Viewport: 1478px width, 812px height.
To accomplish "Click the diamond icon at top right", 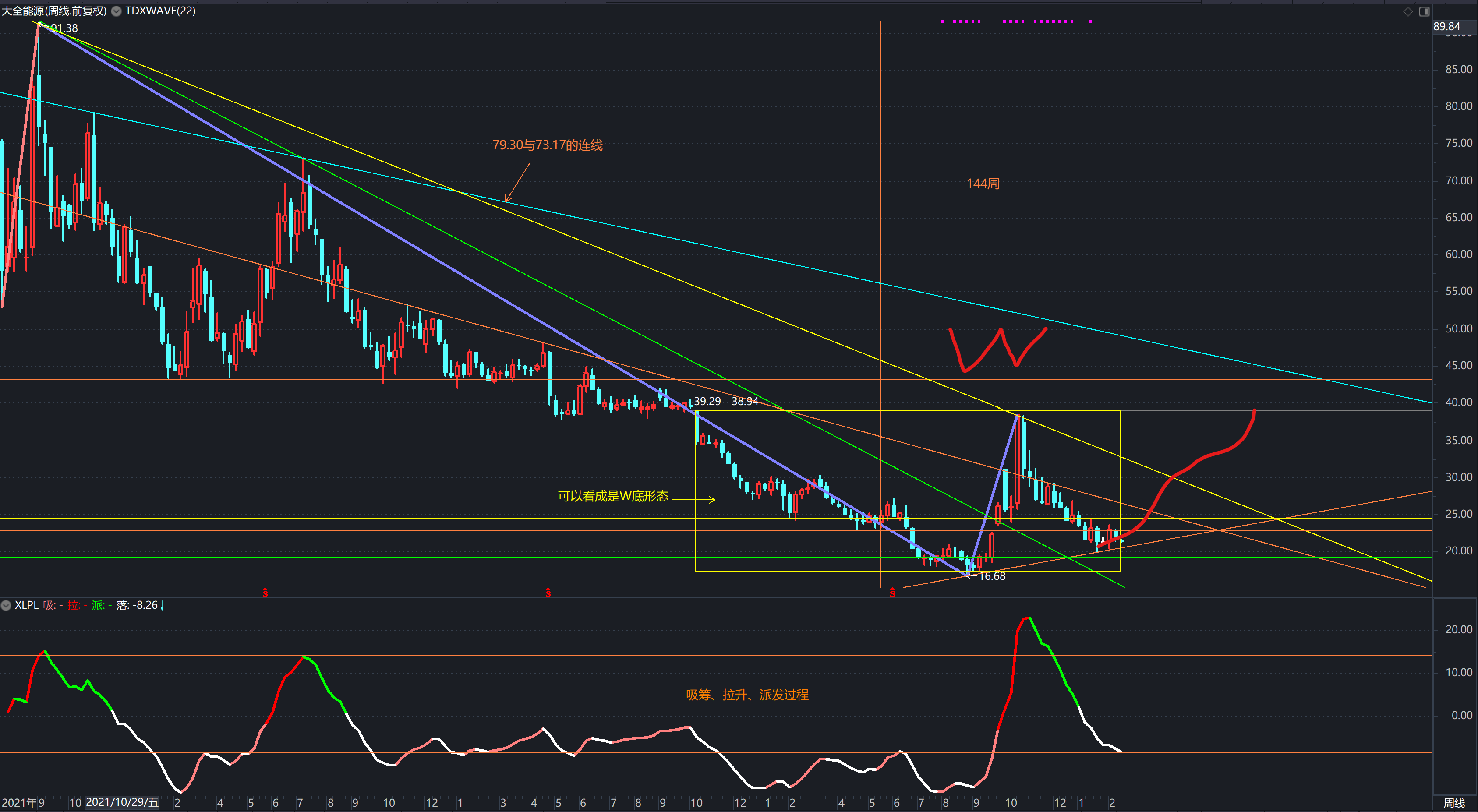I will [x=1407, y=11].
